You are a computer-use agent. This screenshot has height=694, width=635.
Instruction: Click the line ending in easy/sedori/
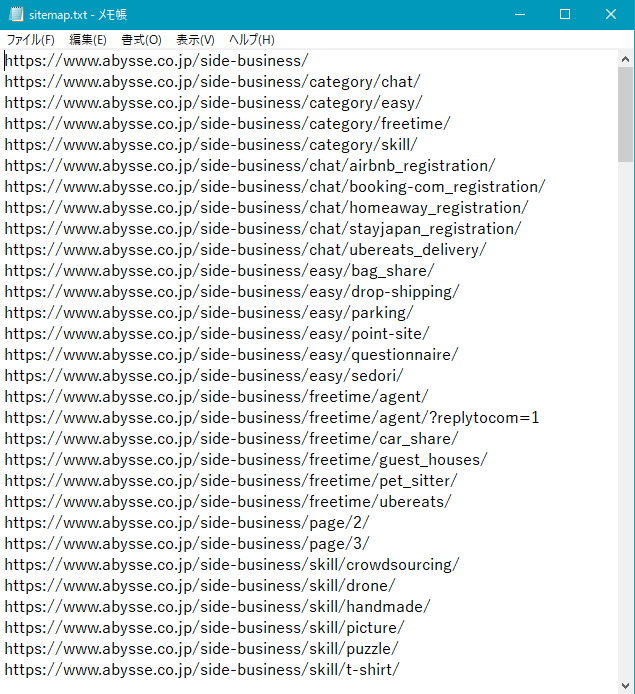point(204,376)
